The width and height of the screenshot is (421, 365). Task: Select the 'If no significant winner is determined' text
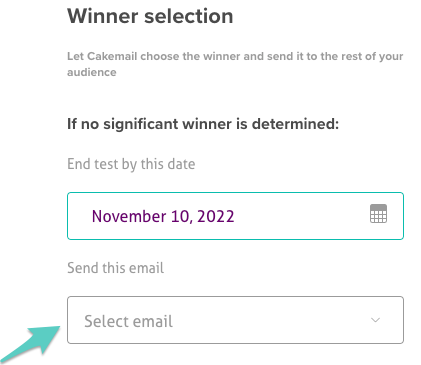[203, 124]
